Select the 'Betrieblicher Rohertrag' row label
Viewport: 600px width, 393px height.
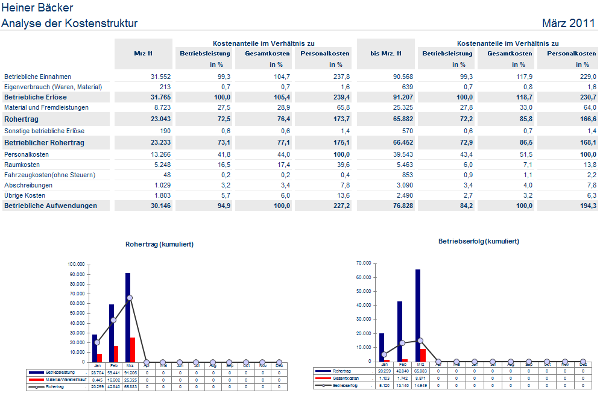coord(44,143)
